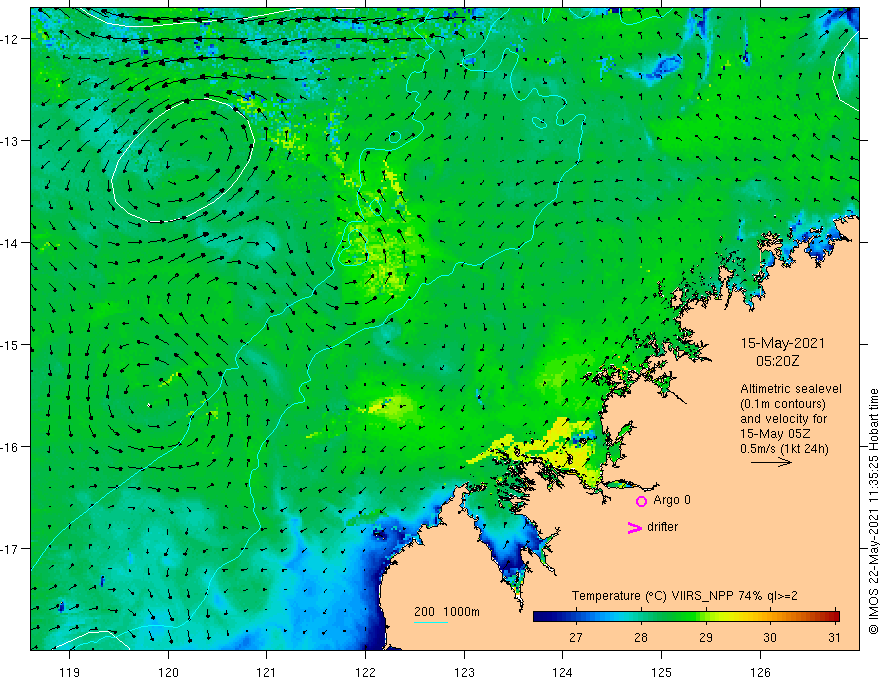Image resolution: width=880 pixels, height=680 pixels.
Task: Click longitude axis label 124
Action: (563, 672)
